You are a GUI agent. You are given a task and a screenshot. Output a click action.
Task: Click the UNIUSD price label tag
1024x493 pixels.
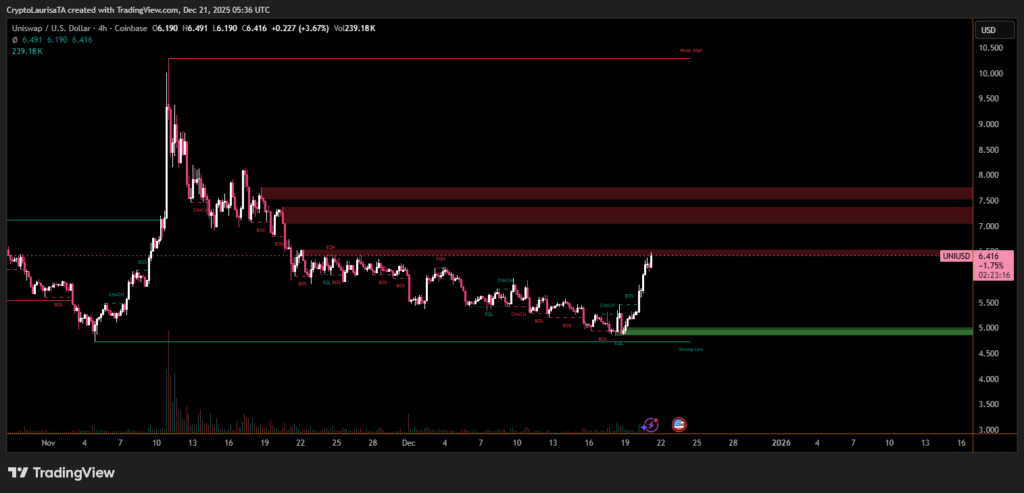tap(955, 256)
